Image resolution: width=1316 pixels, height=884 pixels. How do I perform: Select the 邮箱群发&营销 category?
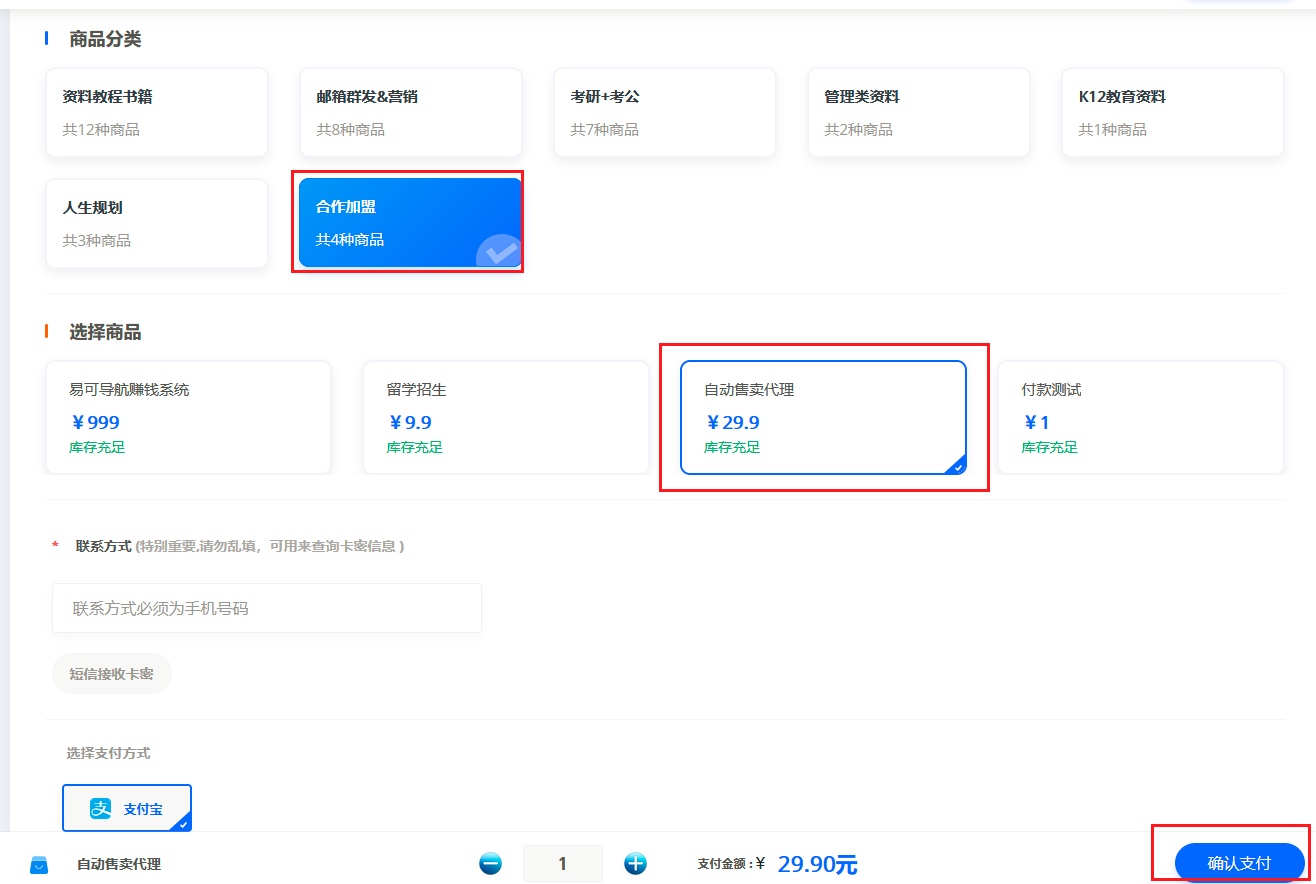(x=411, y=112)
